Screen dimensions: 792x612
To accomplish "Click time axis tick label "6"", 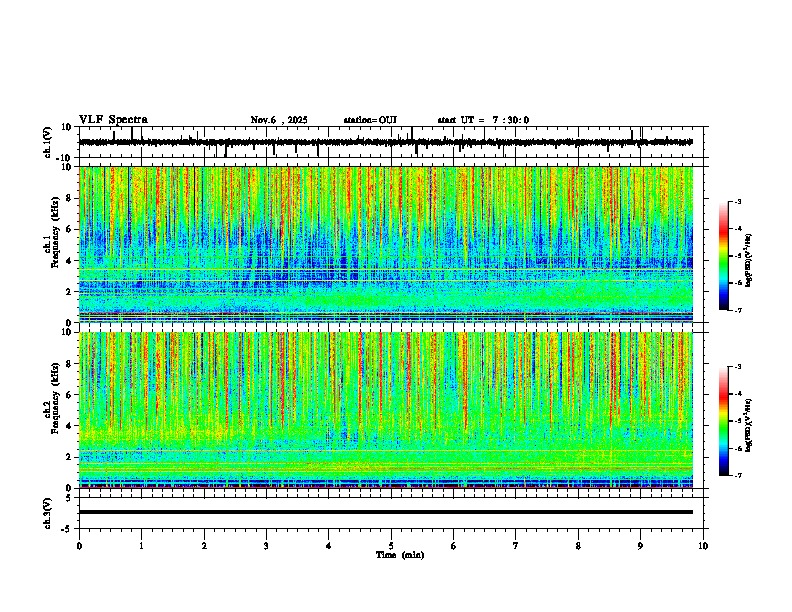I will click(454, 546).
